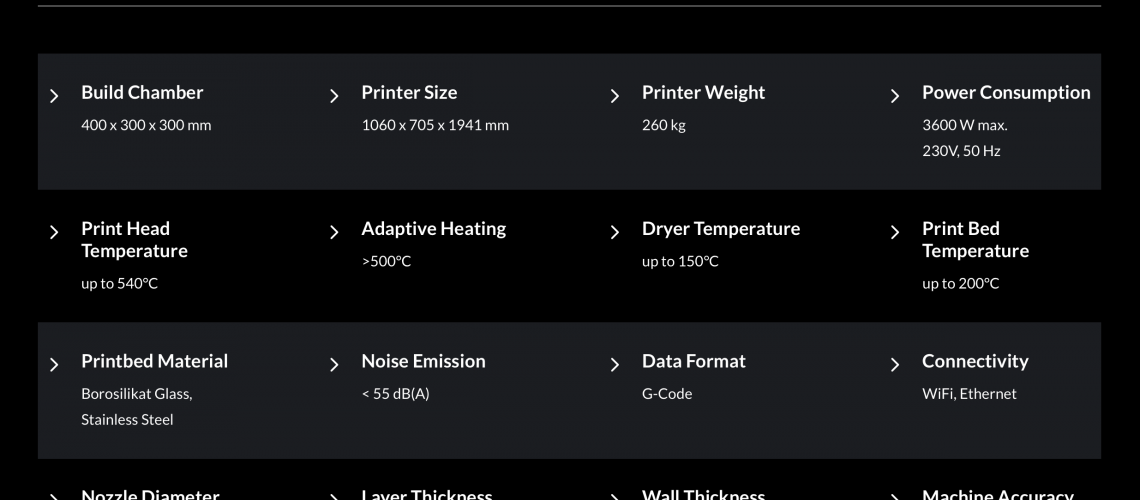This screenshot has height=500, width=1140.
Task: Click the arrow icon beside Dryer Temperature
Action: (614, 232)
